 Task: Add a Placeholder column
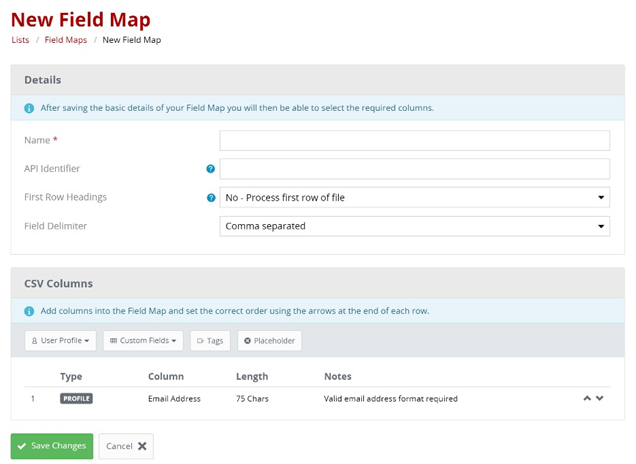pyautogui.click(x=269, y=341)
